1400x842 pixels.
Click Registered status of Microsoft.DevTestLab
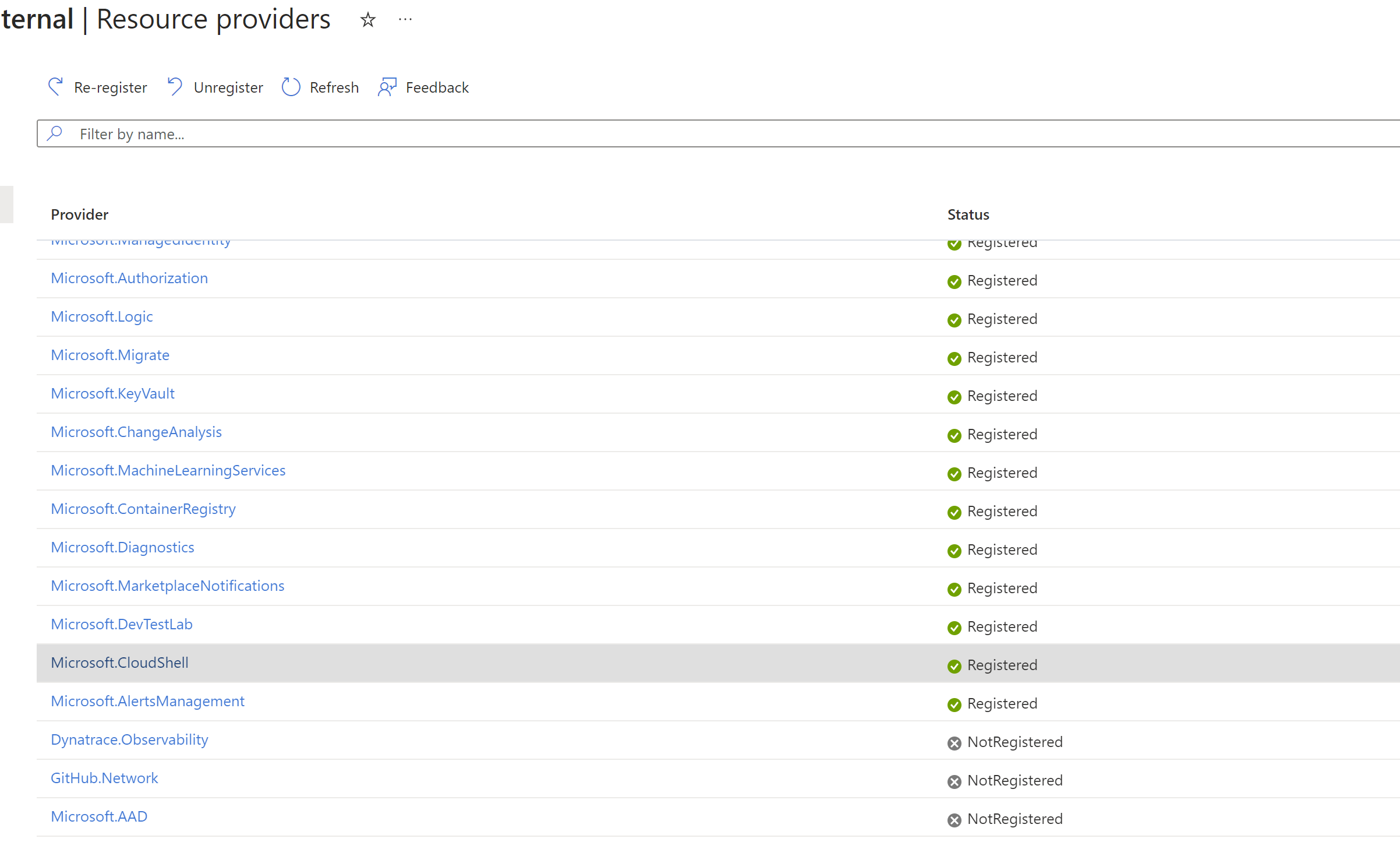point(1002,626)
